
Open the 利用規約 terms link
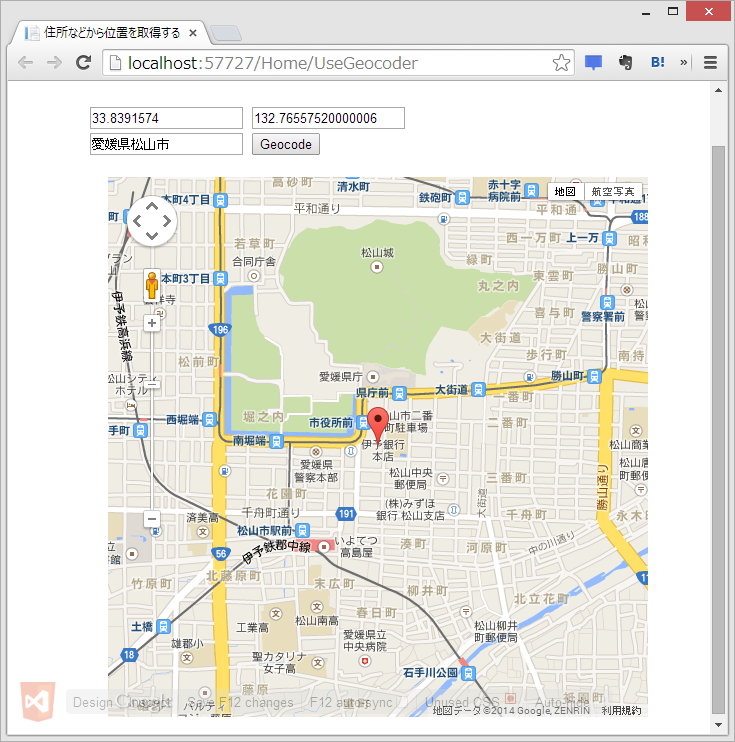(621, 710)
